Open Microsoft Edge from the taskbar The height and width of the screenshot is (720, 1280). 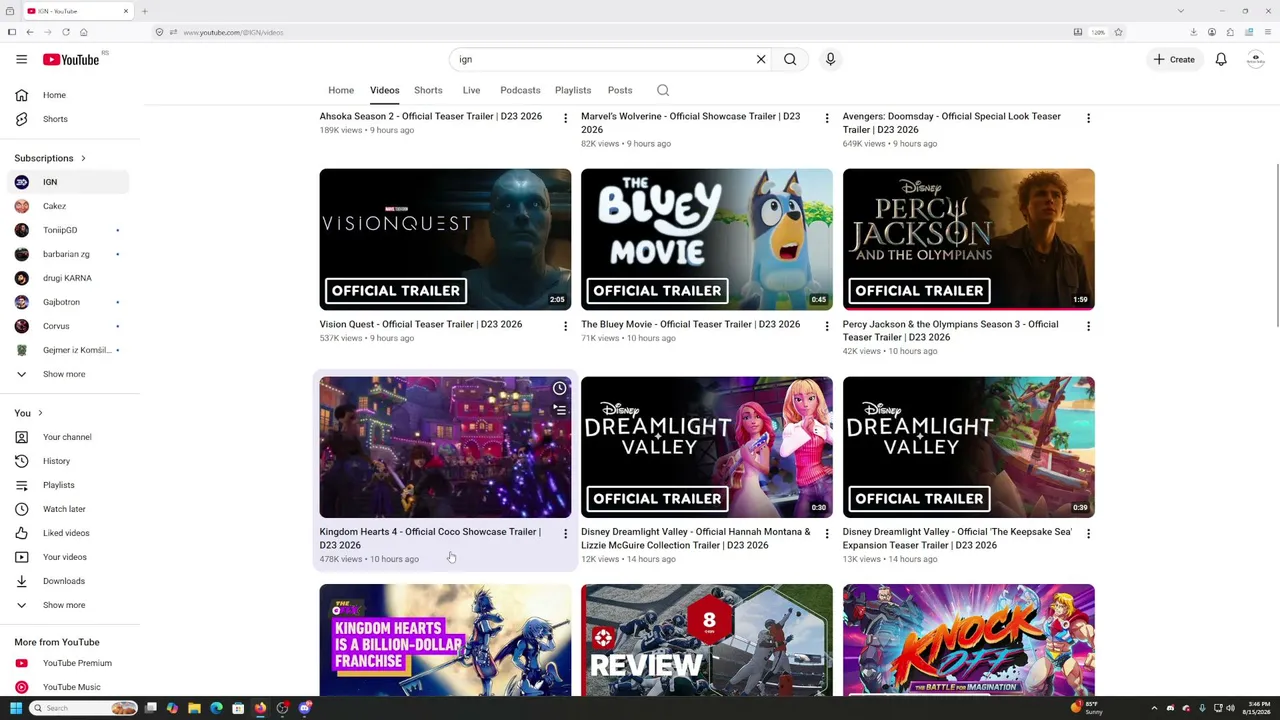point(216,708)
